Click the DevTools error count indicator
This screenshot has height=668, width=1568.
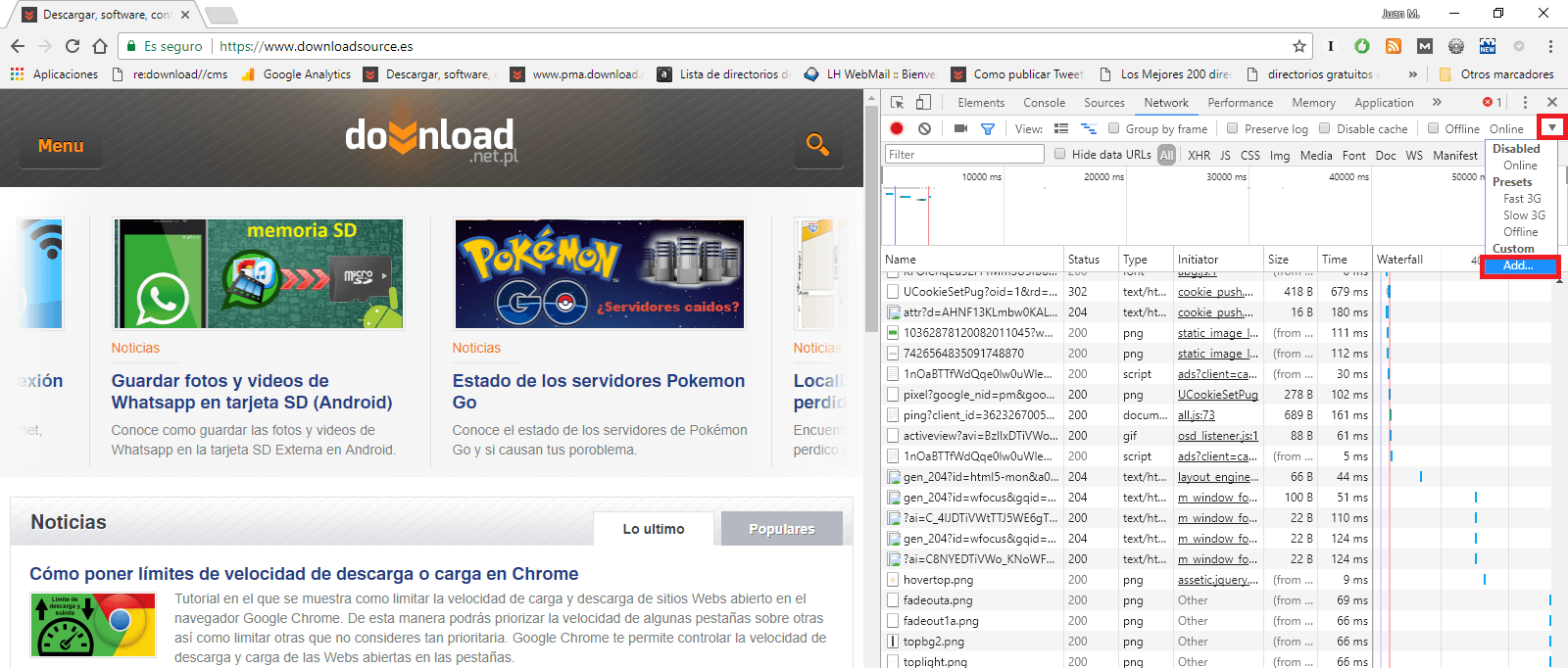point(1493,102)
